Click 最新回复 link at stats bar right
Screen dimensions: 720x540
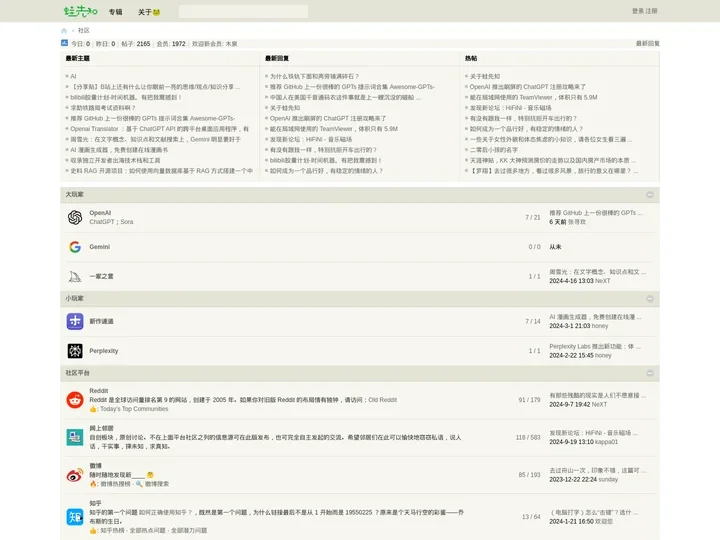pyautogui.click(x=647, y=44)
